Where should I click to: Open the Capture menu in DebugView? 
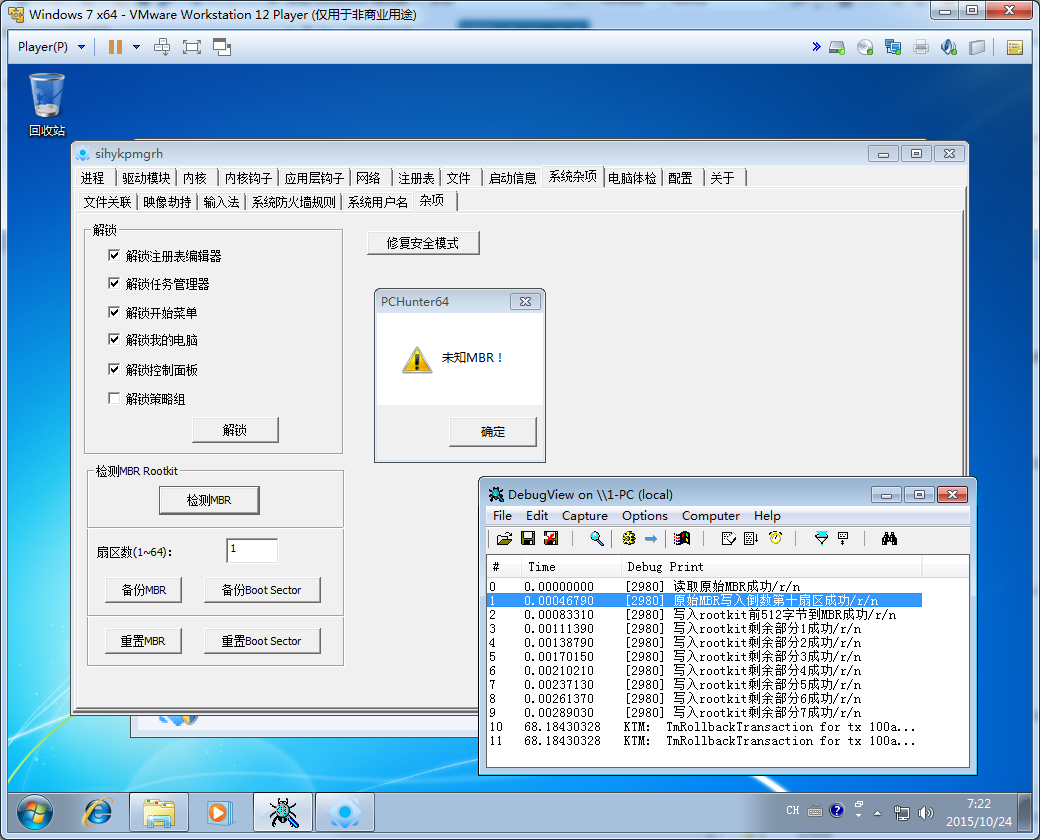coord(584,516)
